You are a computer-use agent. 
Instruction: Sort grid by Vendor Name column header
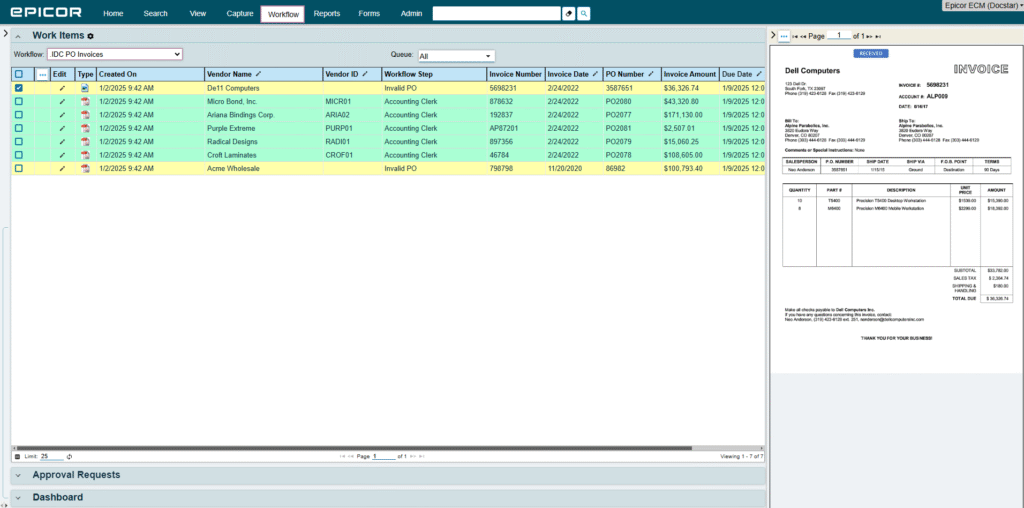228,74
